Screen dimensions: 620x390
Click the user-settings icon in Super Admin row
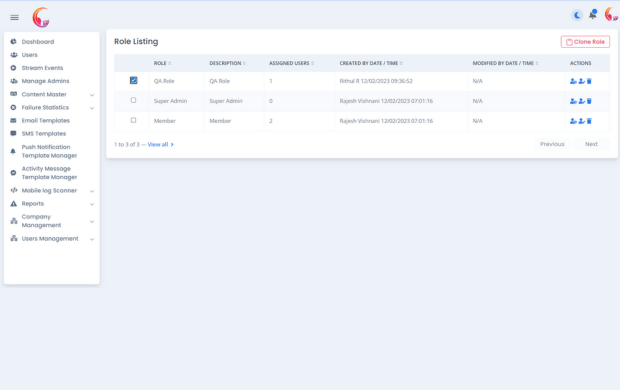(573, 101)
